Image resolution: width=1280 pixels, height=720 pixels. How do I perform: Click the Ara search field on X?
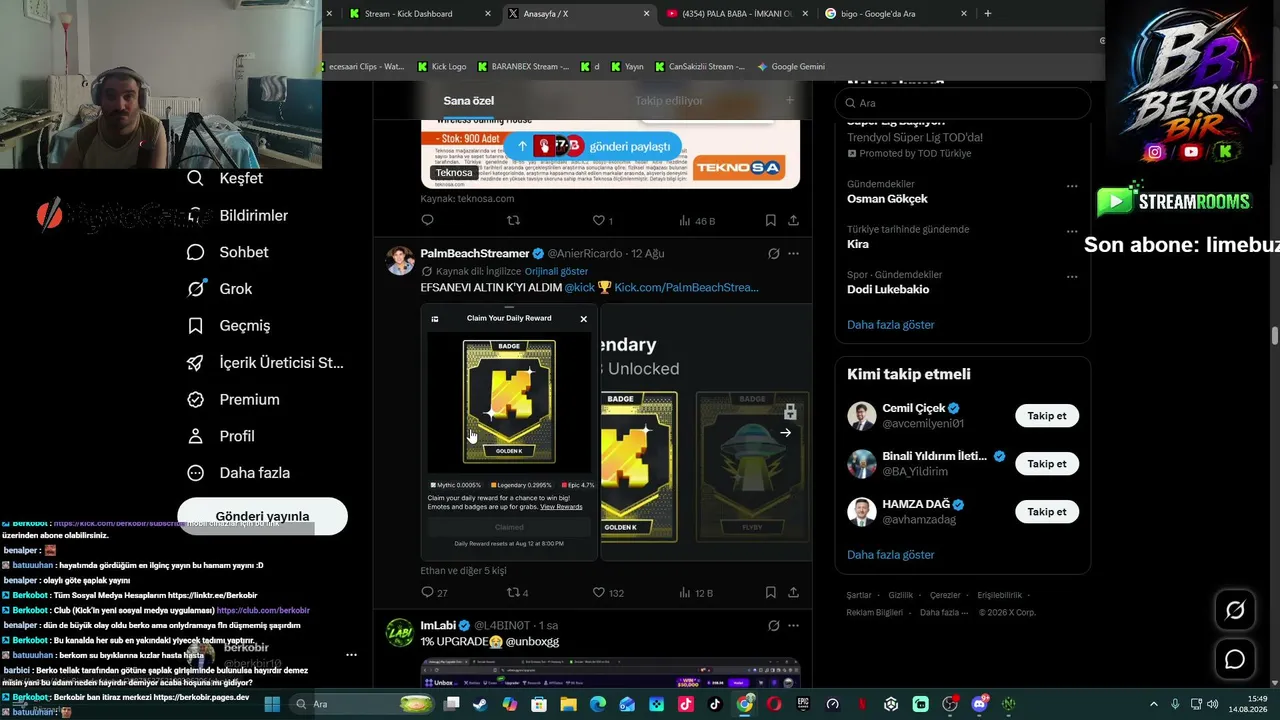962,103
